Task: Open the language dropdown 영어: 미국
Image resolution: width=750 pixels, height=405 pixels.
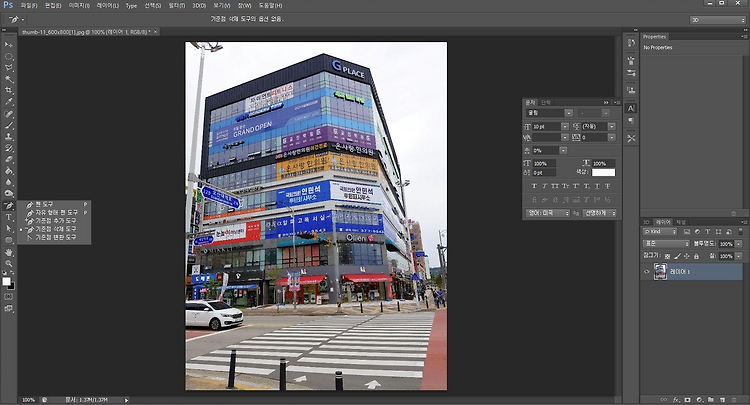Action: pos(548,213)
